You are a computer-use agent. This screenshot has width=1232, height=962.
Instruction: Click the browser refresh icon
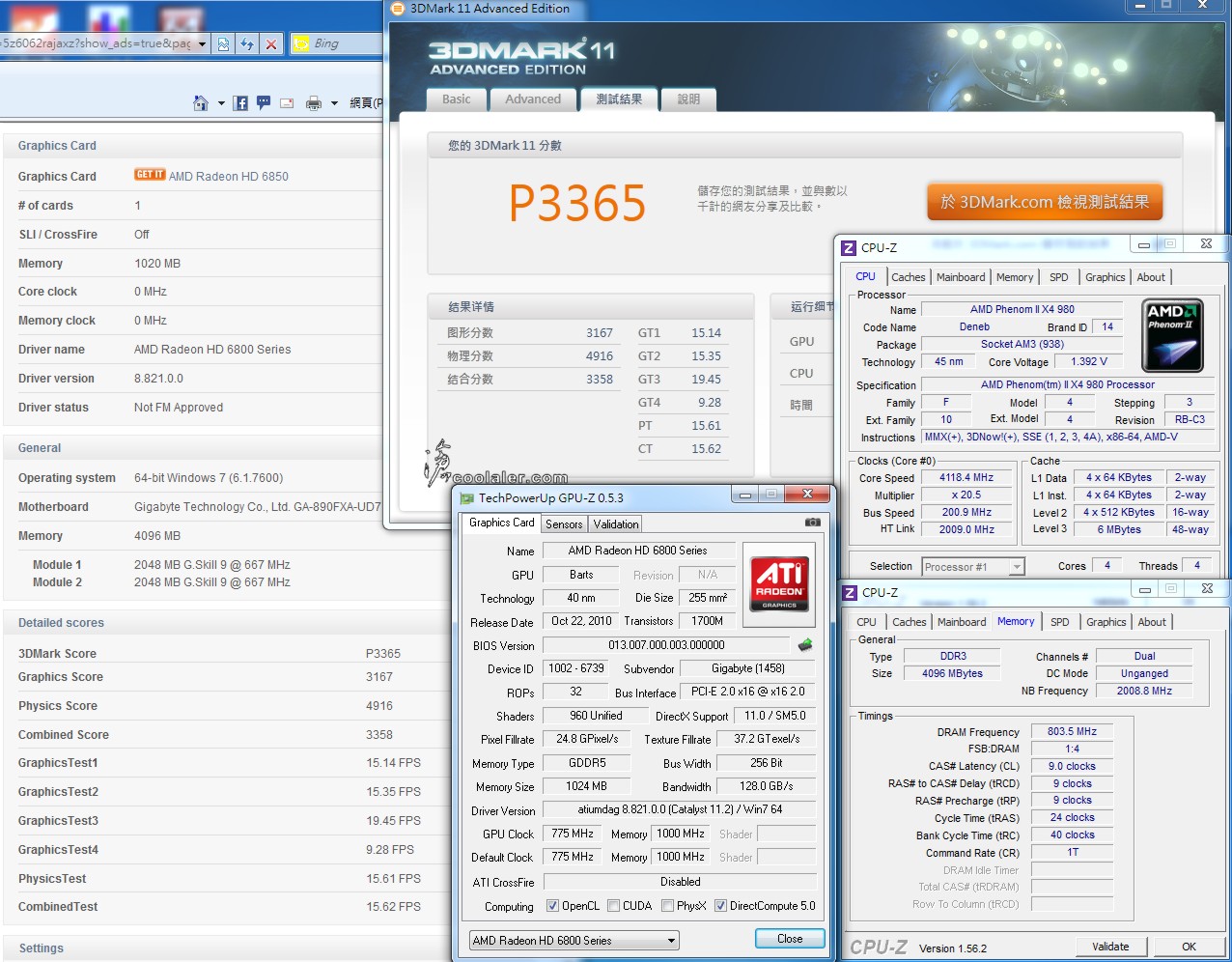[247, 43]
